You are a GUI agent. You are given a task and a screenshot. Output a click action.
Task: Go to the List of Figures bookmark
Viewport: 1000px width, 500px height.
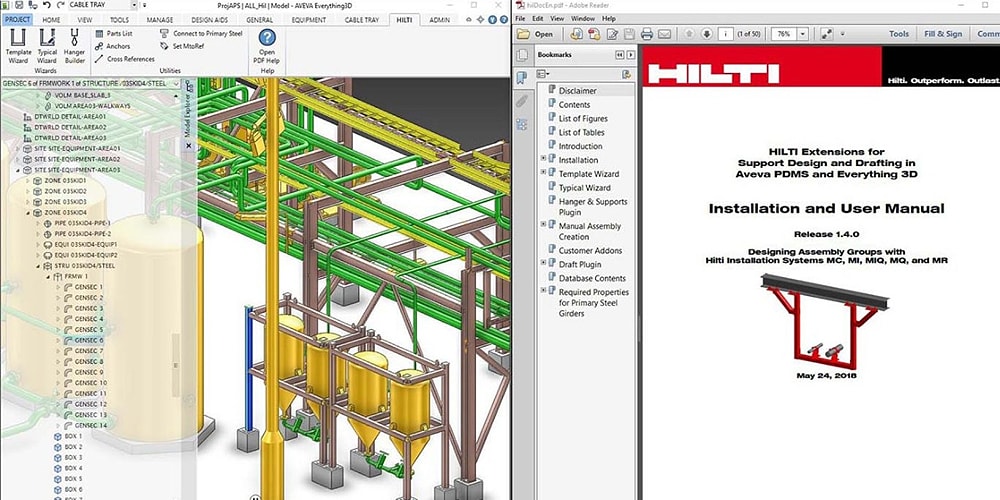584,119
